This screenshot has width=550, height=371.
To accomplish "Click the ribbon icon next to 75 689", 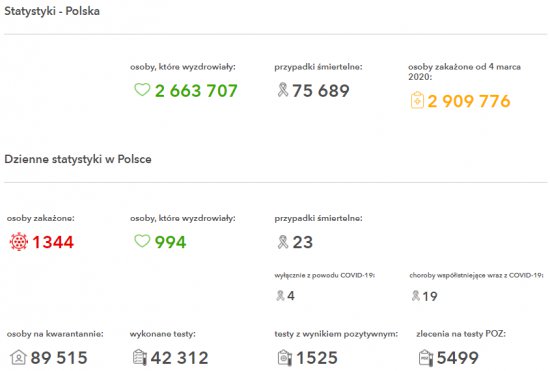I will (x=283, y=90).
